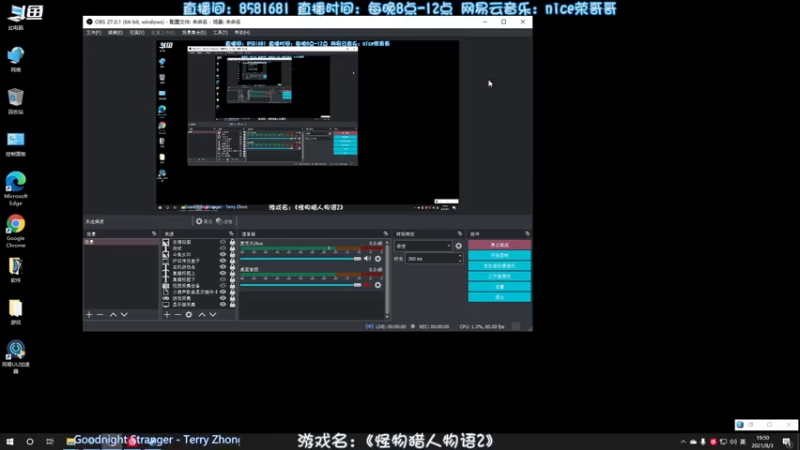Image resolution: width=800 pixels, height=450 pixels.
Task: Open Google Chrome desktop shortcut
Action: click(x=16, y=231)
